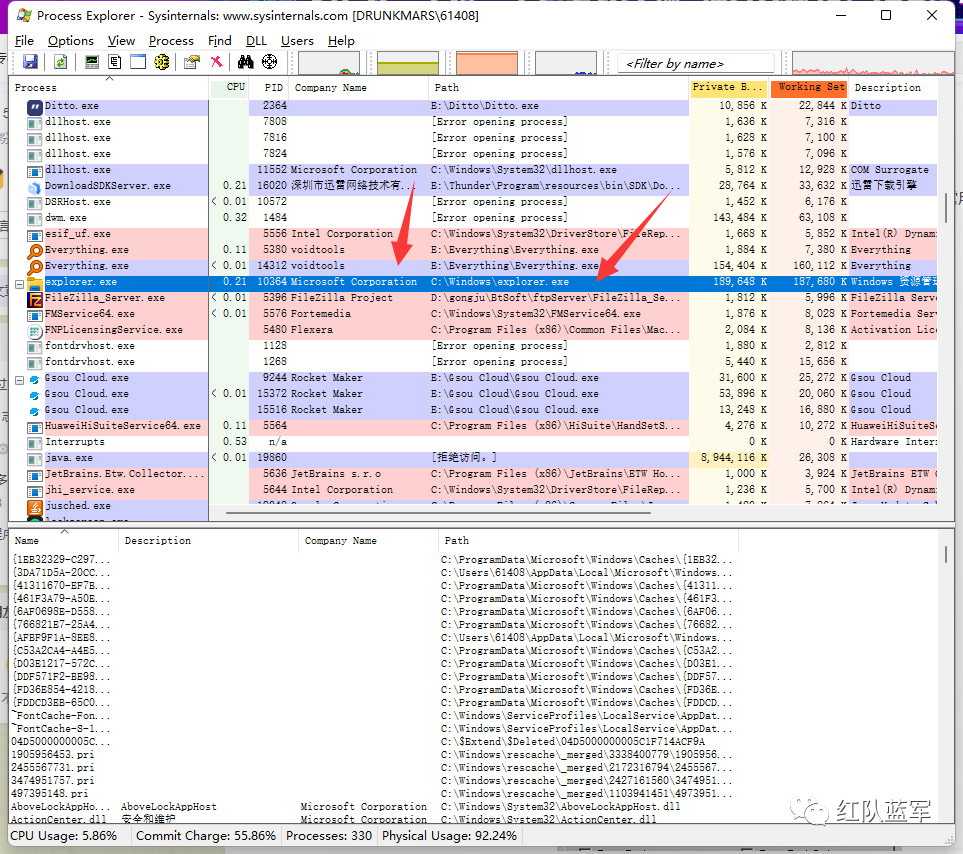Open the Options menu
Viewport: 963px width, 854px height.
click(x=71, y=41)
